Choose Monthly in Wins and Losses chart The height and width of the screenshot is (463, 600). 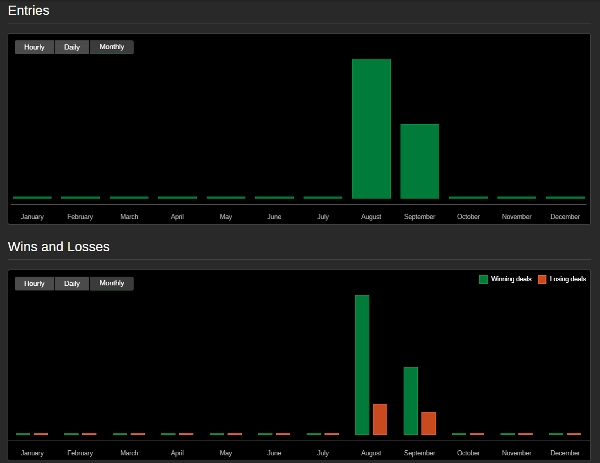click(x=111, y=284)
